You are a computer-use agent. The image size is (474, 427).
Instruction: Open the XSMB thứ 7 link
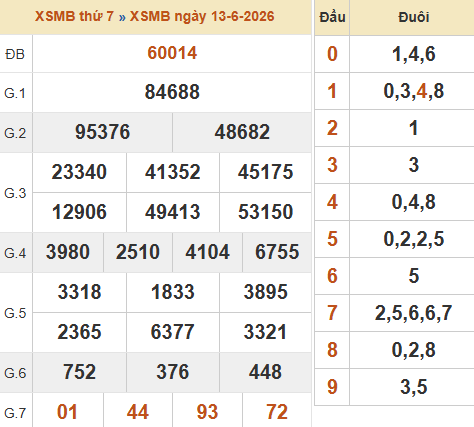click(x=74, y=16)
